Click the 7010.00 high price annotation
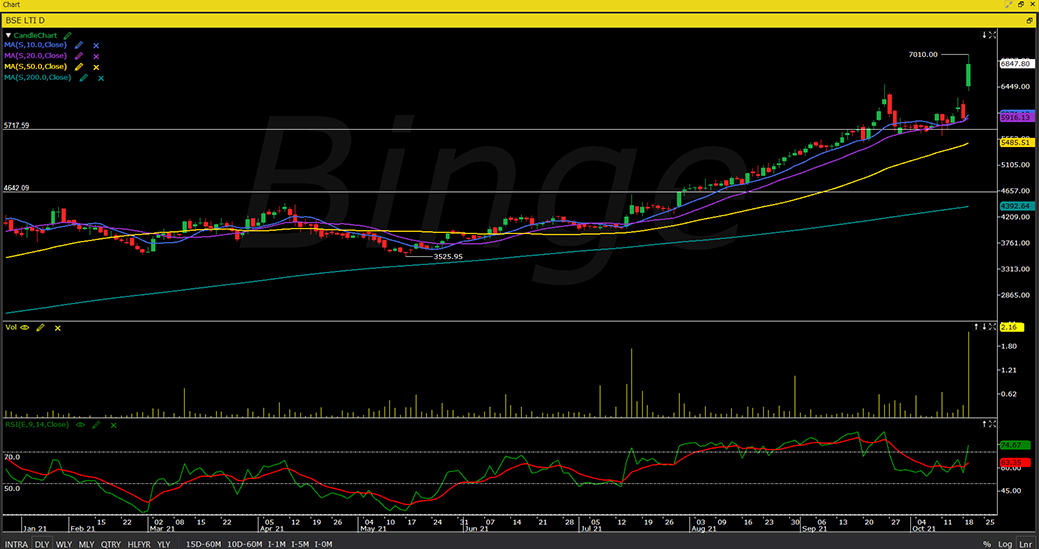Screen dimensions: 1039x549 pos(923,54)
